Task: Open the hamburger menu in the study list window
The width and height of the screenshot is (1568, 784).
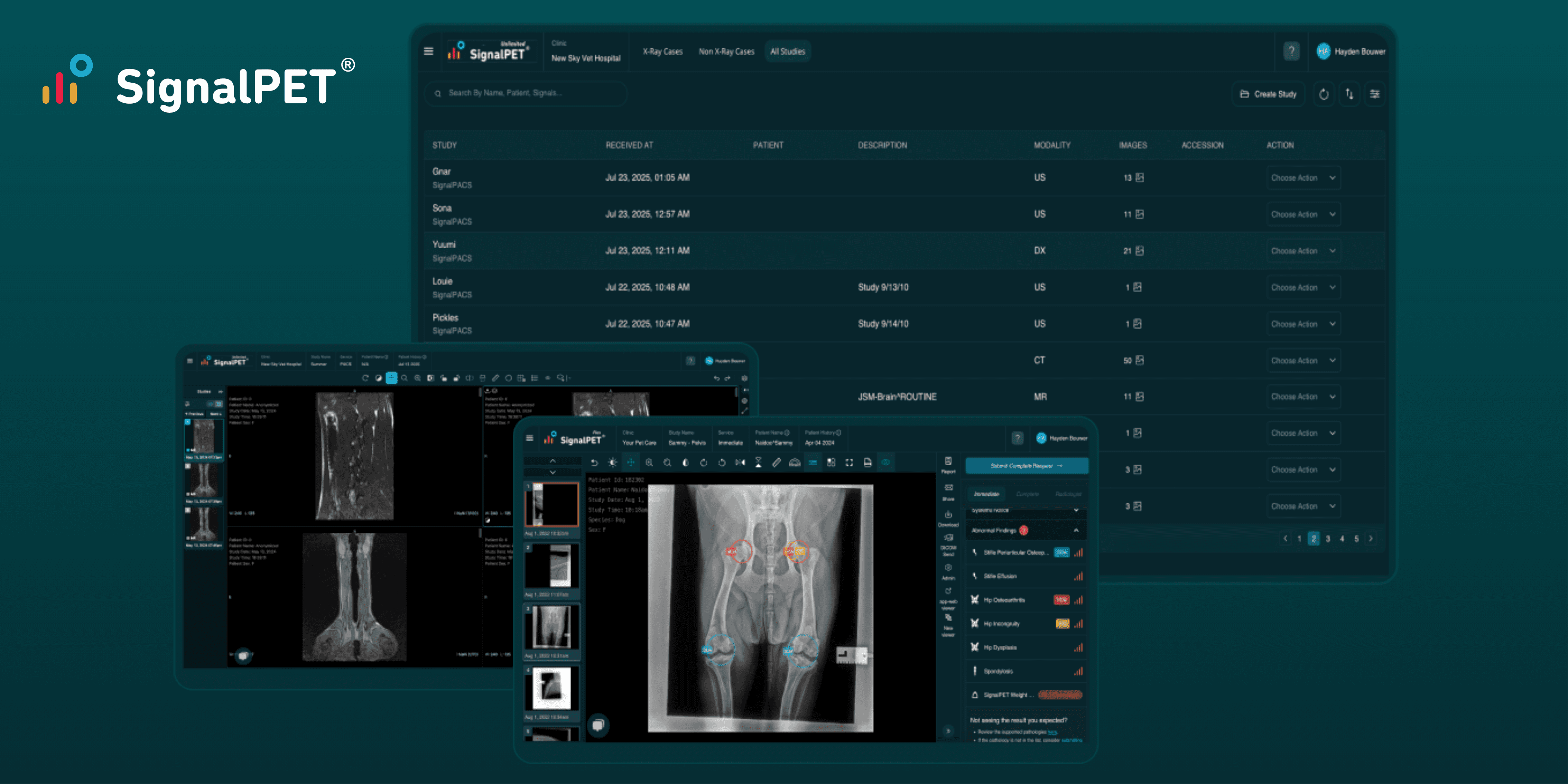Action: (428, 51)
